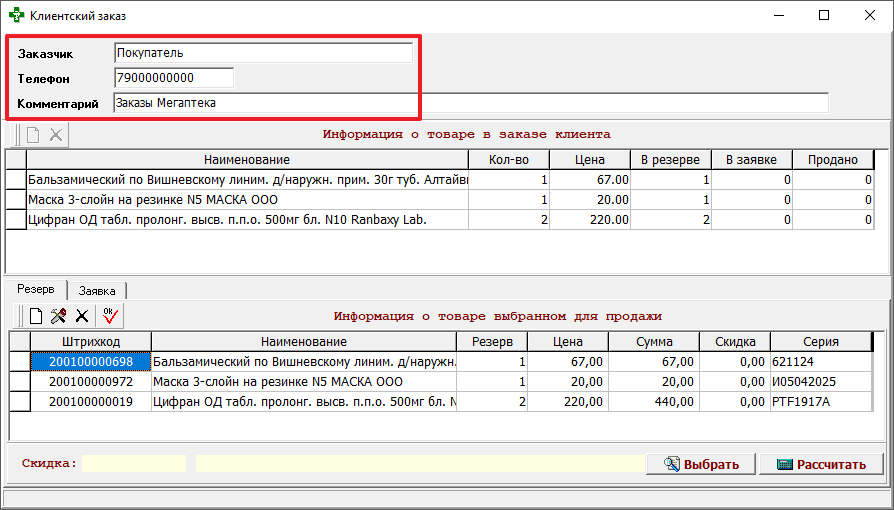
Task: Select barcode cell 200100000698
Action: (x=90, y=361)
